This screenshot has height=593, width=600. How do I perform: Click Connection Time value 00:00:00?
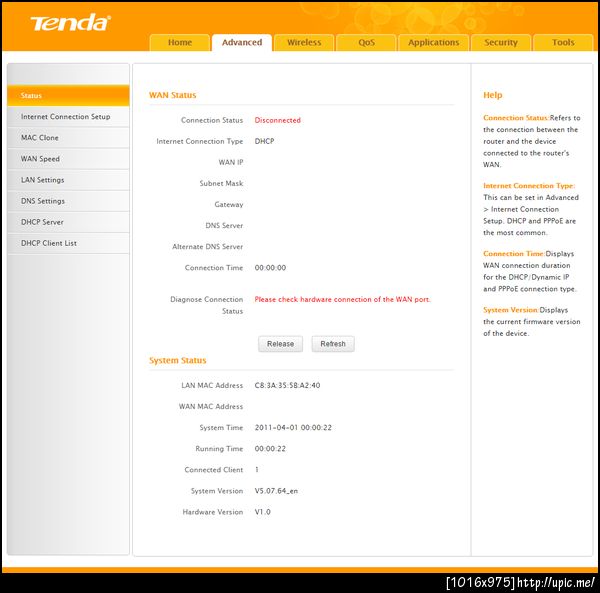click(270, 268)
